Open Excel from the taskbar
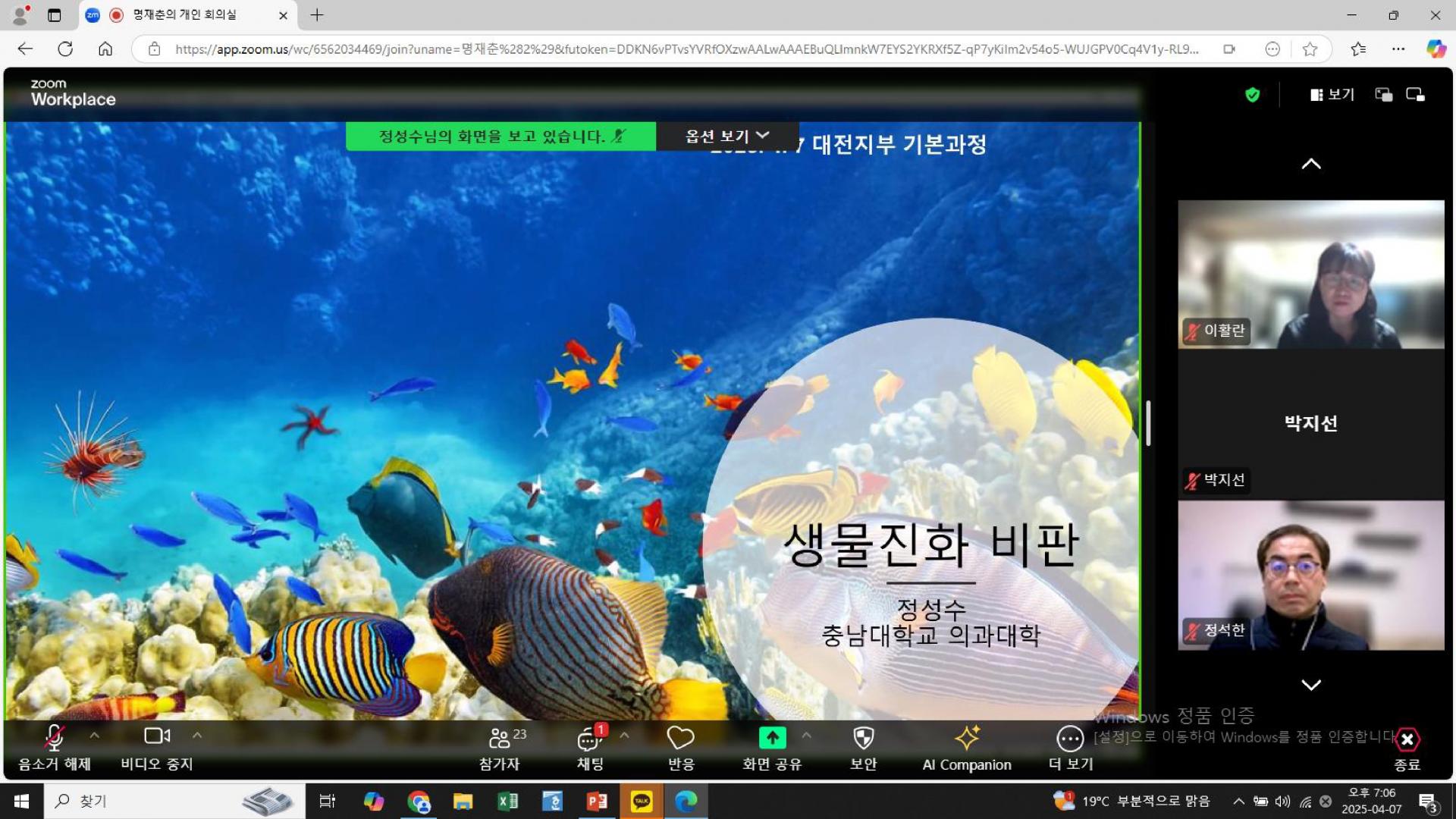 click(507, 801)
